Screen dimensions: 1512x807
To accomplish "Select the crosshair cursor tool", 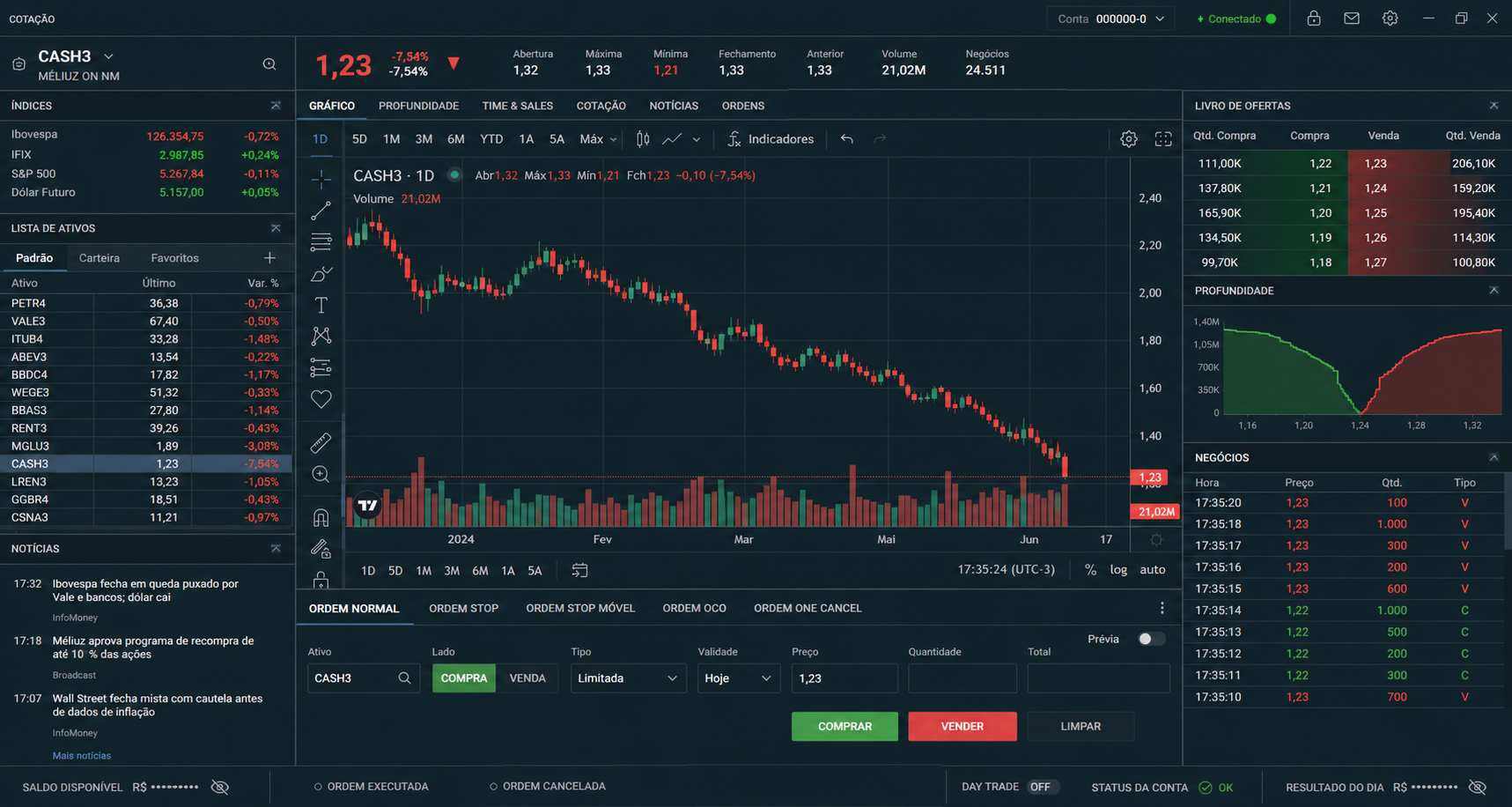I will point(321,179).
